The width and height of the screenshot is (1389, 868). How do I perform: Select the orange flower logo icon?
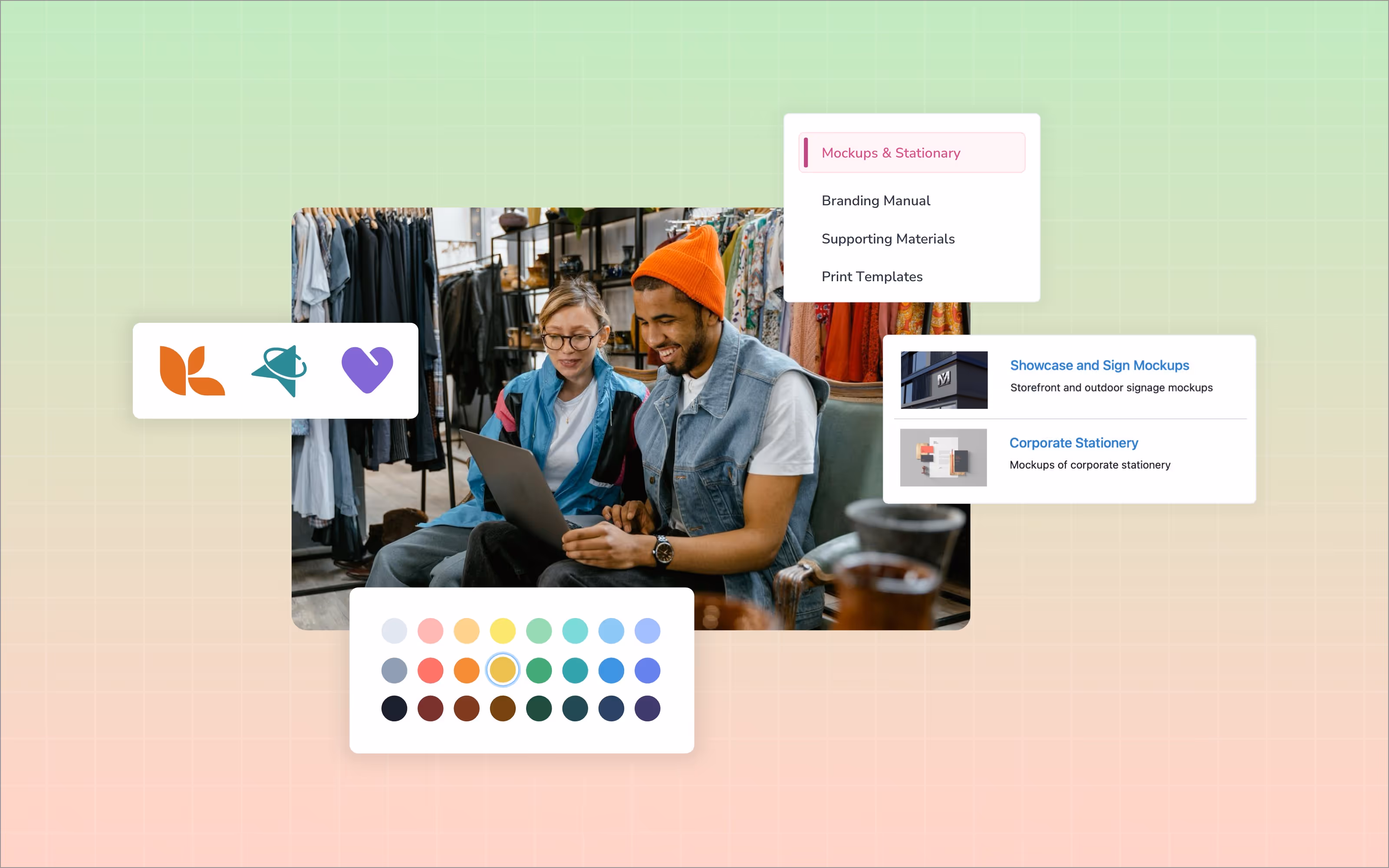192,370
